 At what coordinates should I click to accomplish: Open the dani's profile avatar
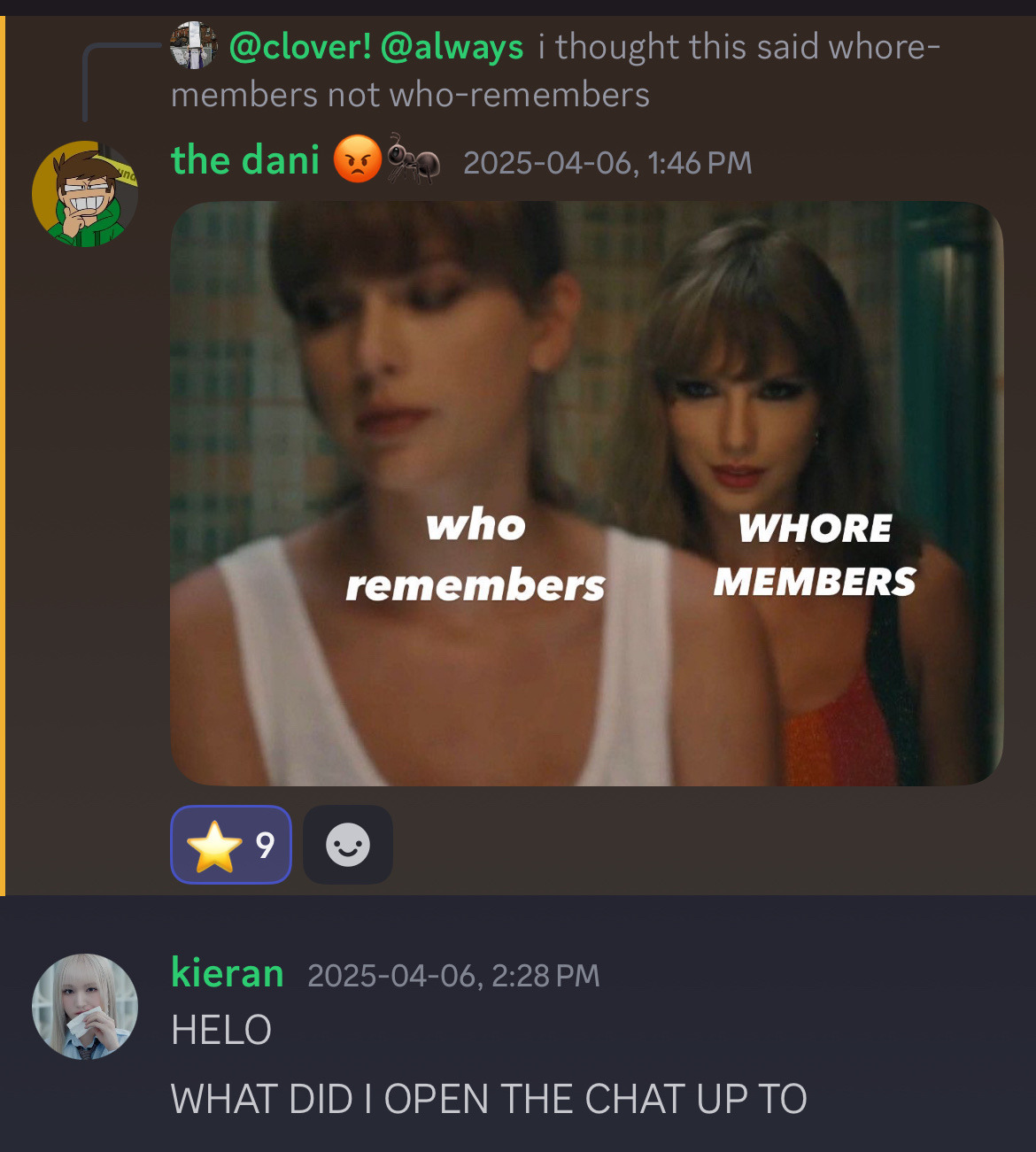coord(85,194)
